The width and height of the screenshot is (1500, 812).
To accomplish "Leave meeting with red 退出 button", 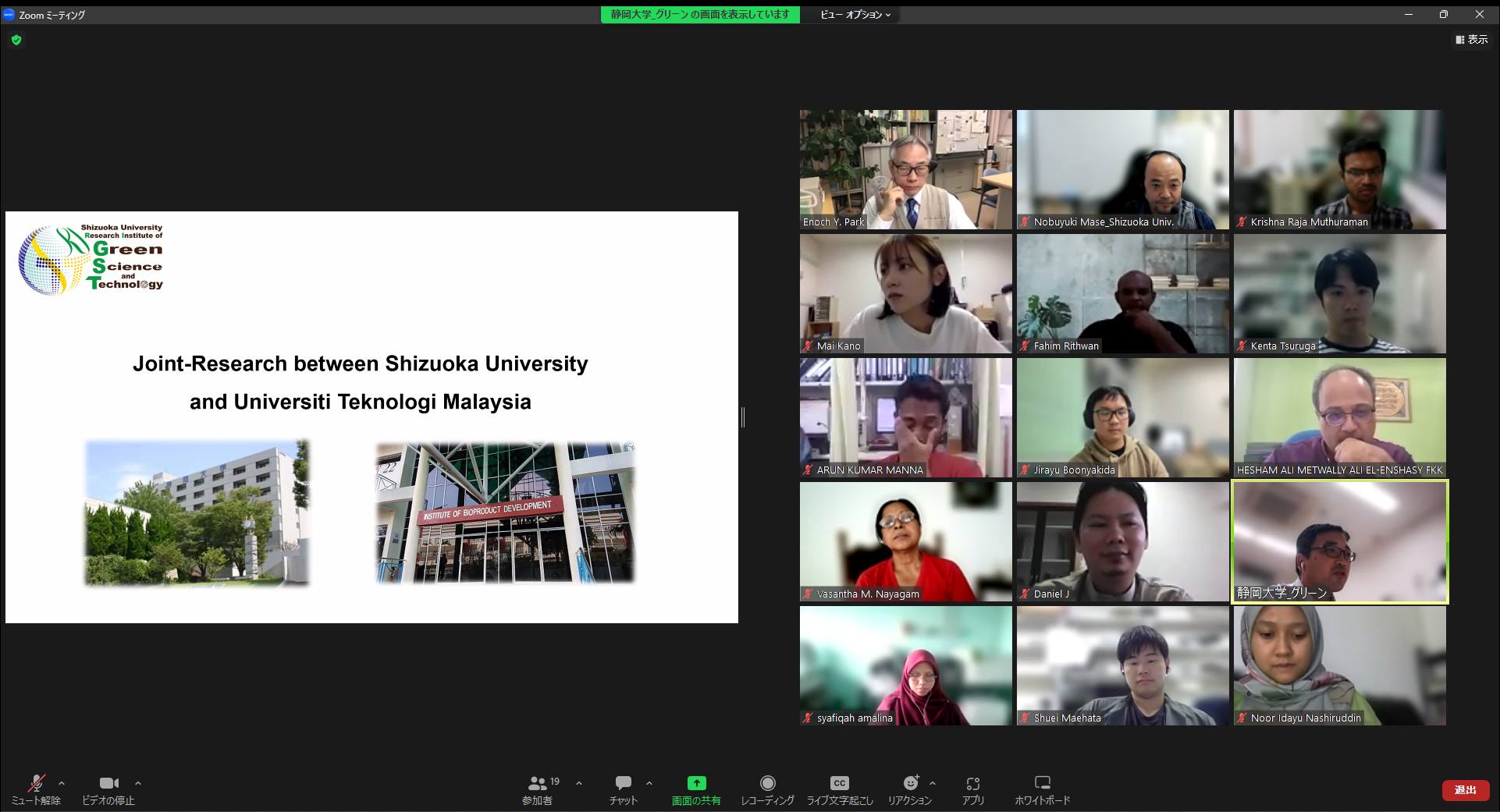I will click(1466, 790).
